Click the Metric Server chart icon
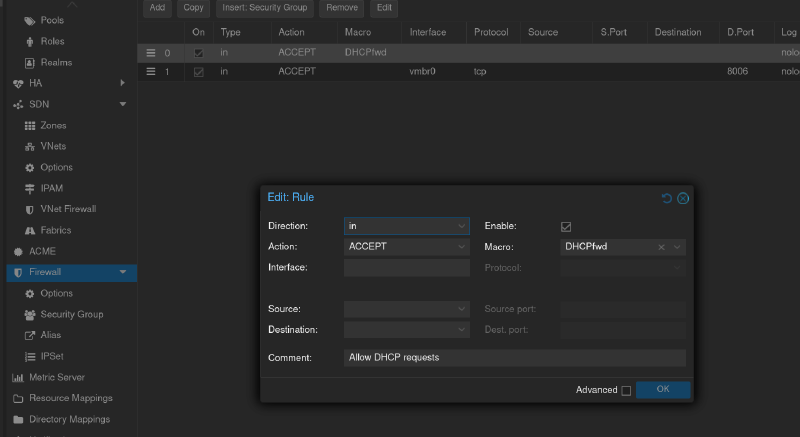Screen dimensions: 800x437 [18, 377]
